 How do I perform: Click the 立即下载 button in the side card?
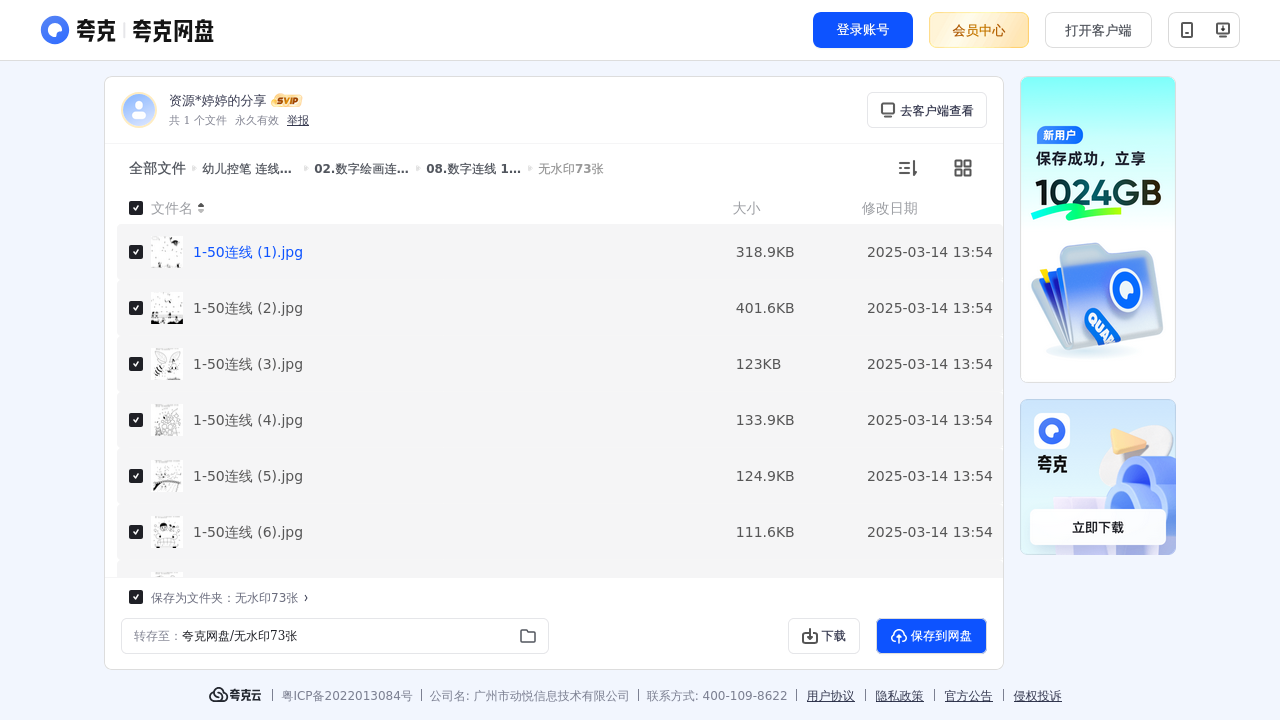coord(1098,527)
